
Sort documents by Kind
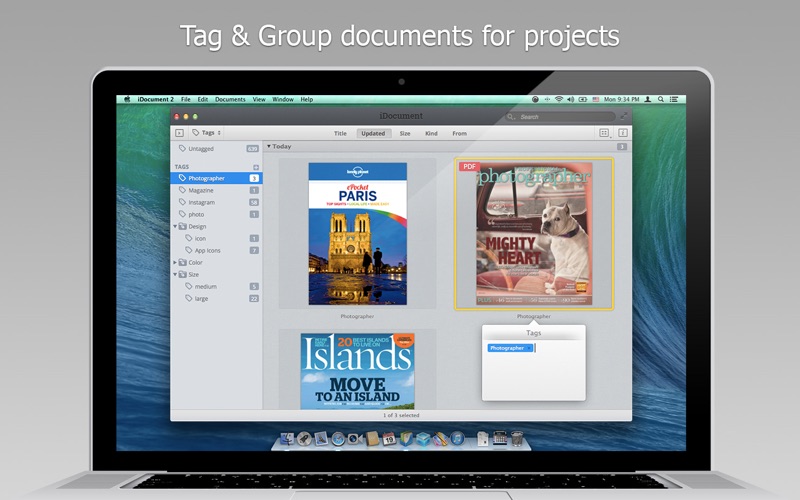coord(431,133)
